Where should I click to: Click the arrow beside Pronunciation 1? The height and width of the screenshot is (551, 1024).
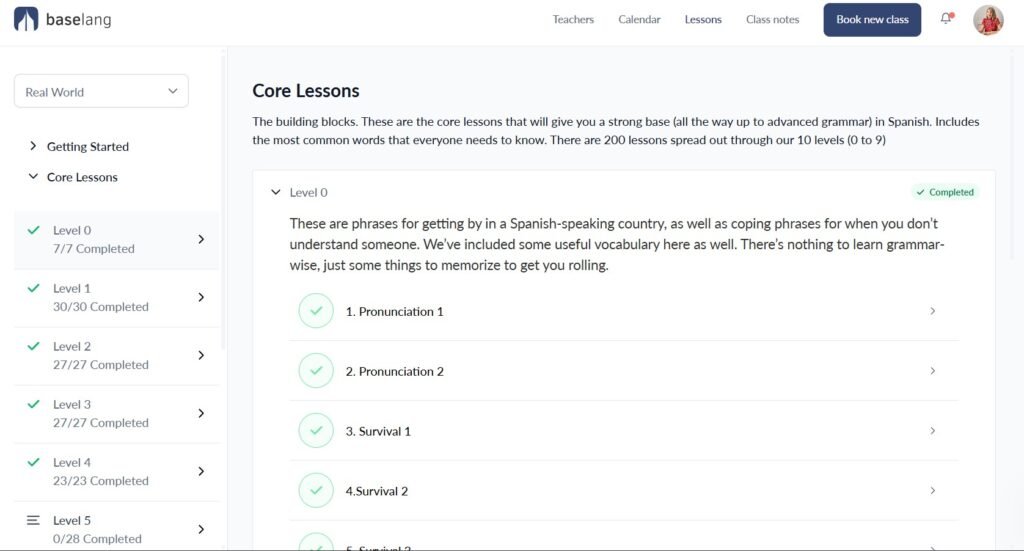coord(932,311)
